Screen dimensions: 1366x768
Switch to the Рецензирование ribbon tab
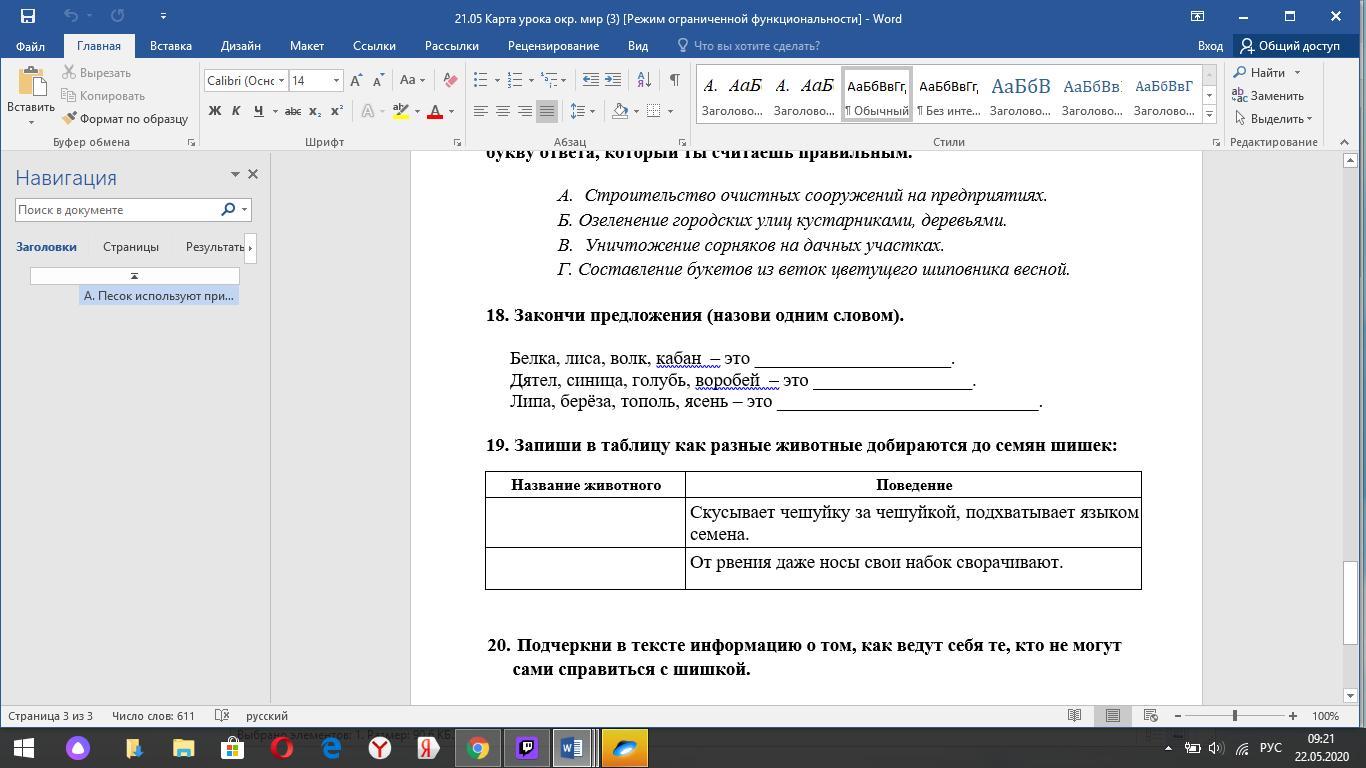[x=553, y=46]
